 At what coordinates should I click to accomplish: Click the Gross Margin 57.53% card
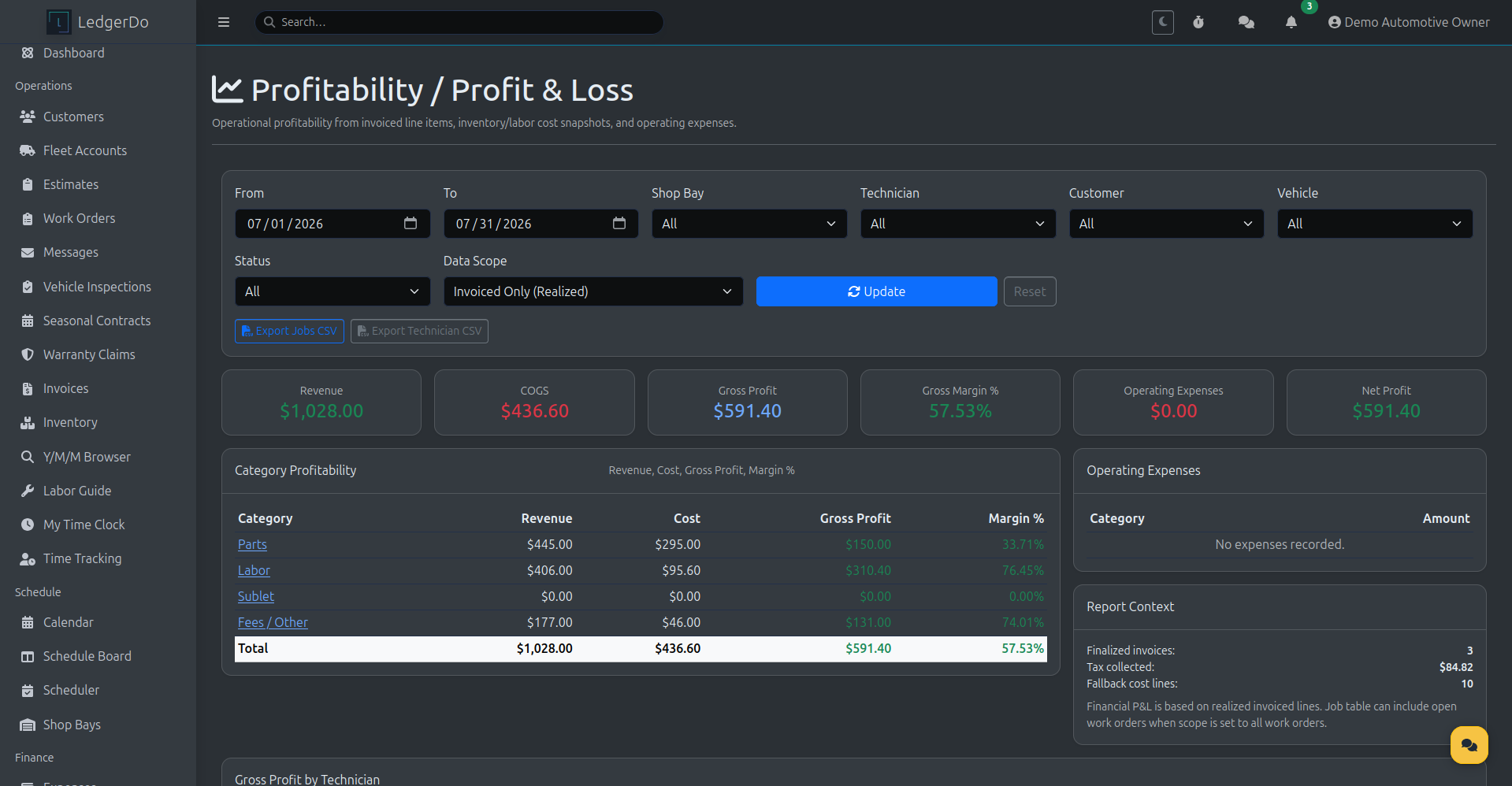(960, 402)
